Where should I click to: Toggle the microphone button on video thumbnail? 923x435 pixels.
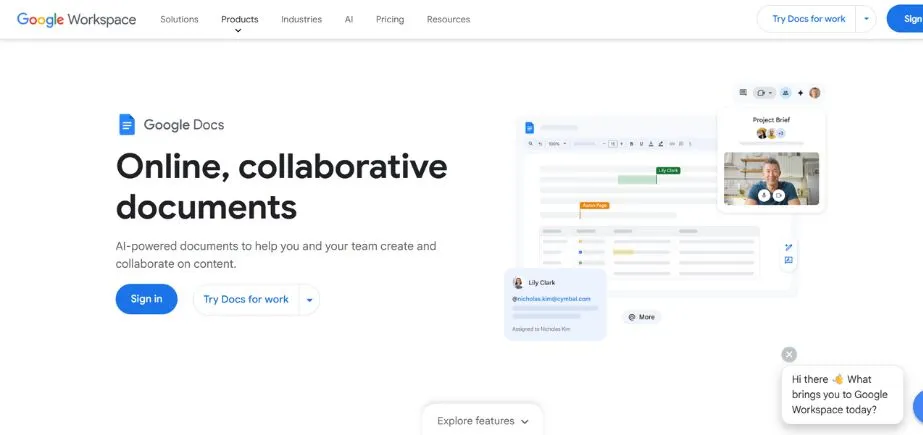pos(764,195)
